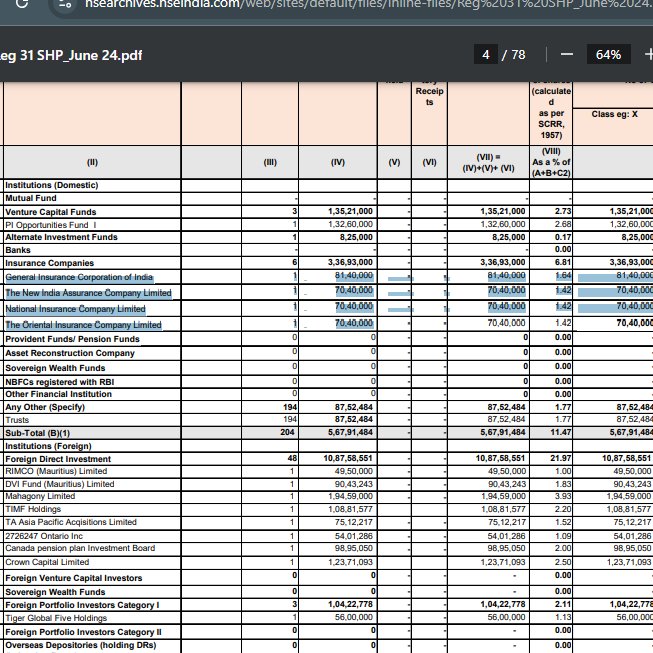Click column IV value 1,08,81,577
This screenshot has width=653, height=653.
[x=350, y=509]
